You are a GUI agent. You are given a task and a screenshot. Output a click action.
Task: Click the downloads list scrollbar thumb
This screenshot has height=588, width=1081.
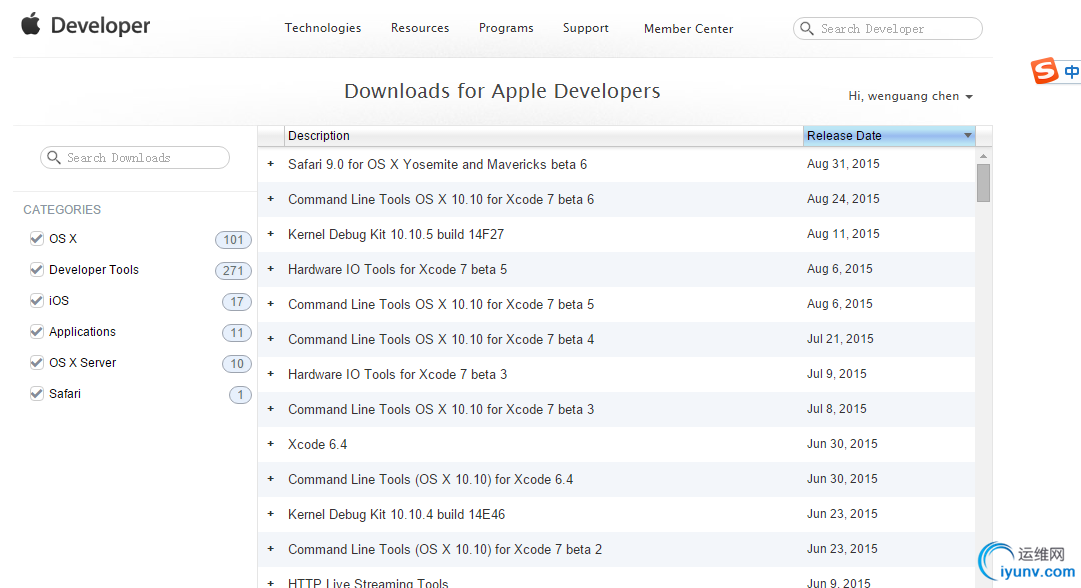(x=984, y=183)
